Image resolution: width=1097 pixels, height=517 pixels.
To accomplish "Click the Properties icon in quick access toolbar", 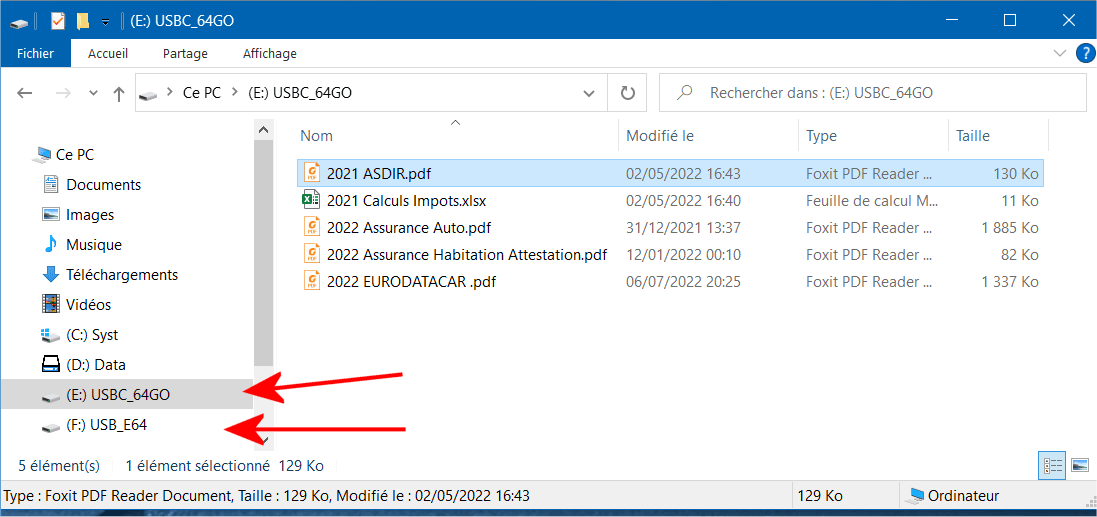I will tap(58, 22).
